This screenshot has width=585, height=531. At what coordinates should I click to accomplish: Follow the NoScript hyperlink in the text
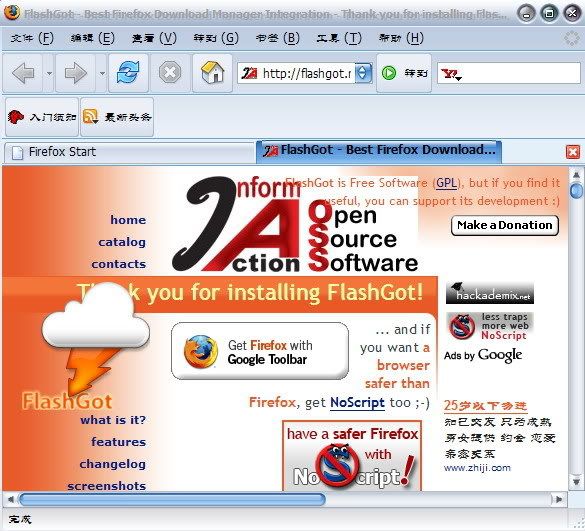click(357, 403)
